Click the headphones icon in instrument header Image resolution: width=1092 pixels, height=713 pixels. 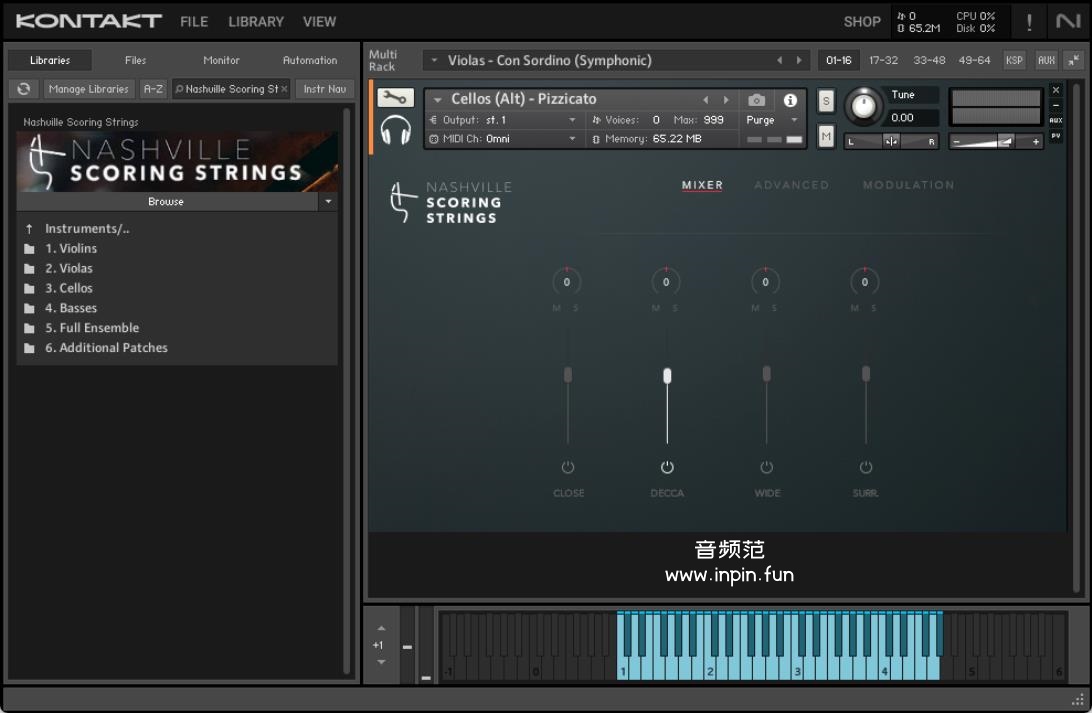point(396,131)
